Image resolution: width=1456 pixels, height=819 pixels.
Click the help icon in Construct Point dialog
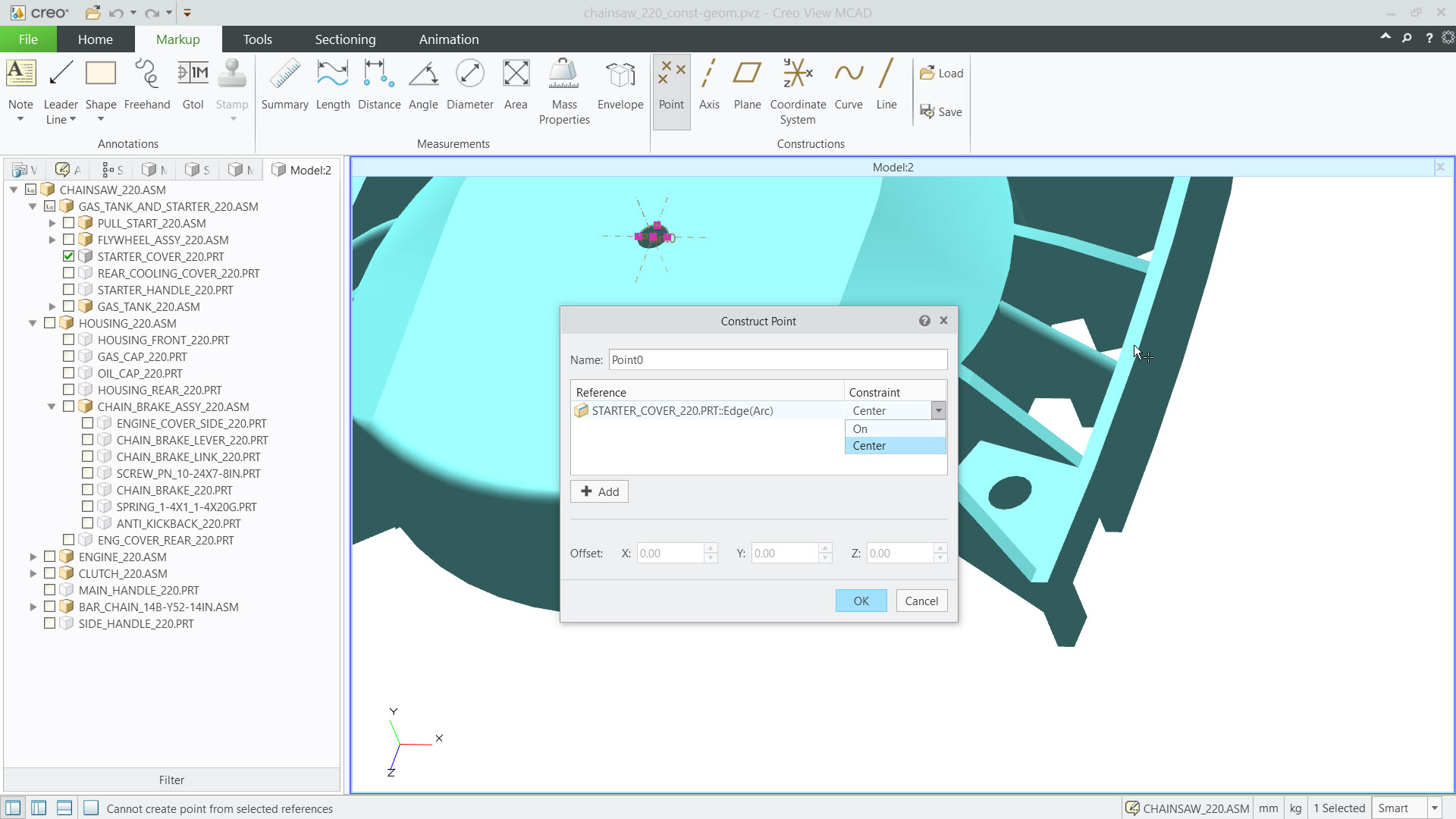click(924, 321)
